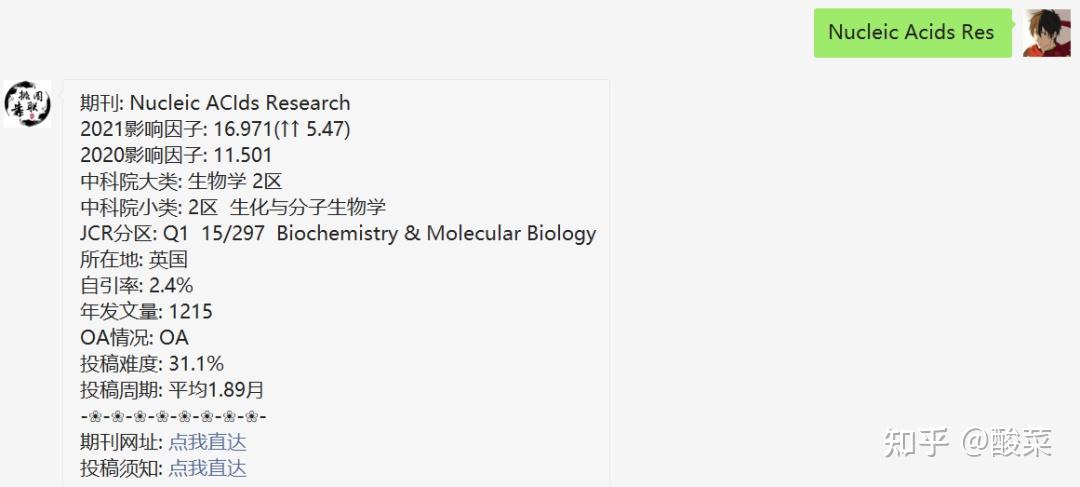Click the 2021影响因子 16.971 text
Screen dimensions: 1080x487
pyautogui.click(x=215, y=129)
